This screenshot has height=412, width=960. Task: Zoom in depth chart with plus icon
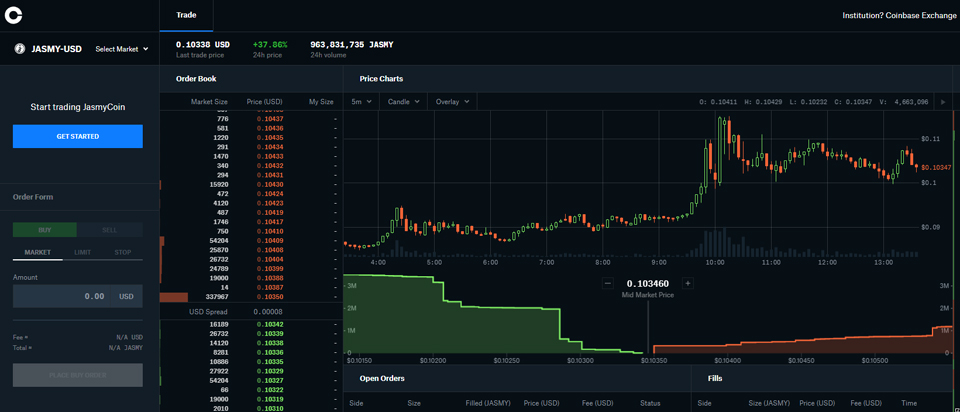688,283
